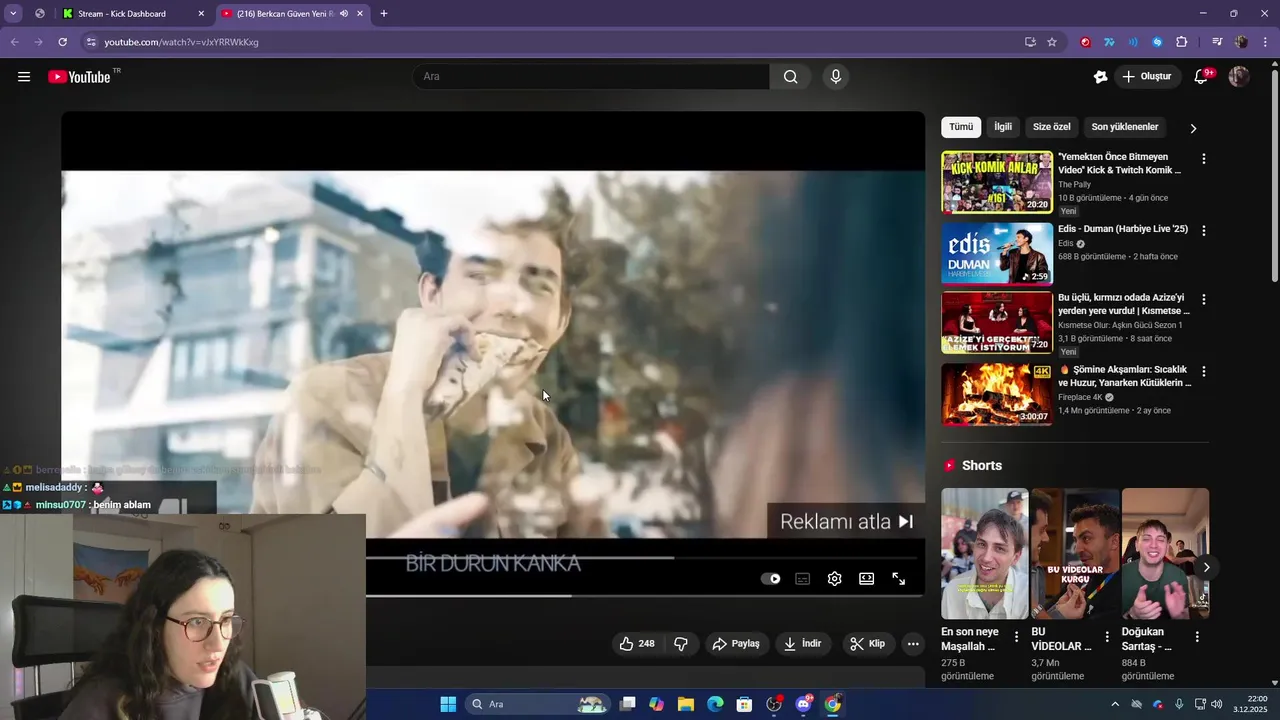Screen dimensions: 1280x720
Task: Like the video with thumbs up
Action: (637, 644)
